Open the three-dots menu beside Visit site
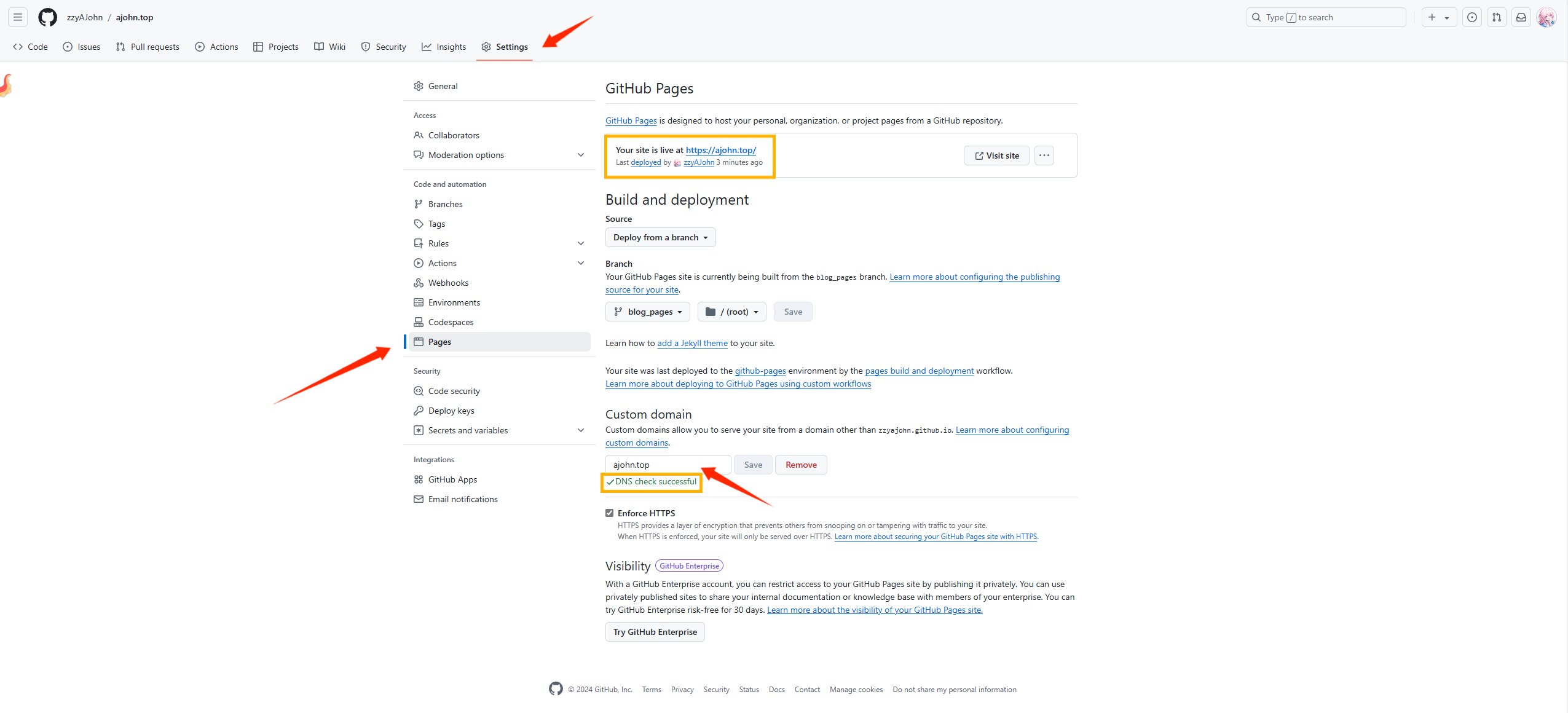1568x713 pixels. click(1044, 156)
